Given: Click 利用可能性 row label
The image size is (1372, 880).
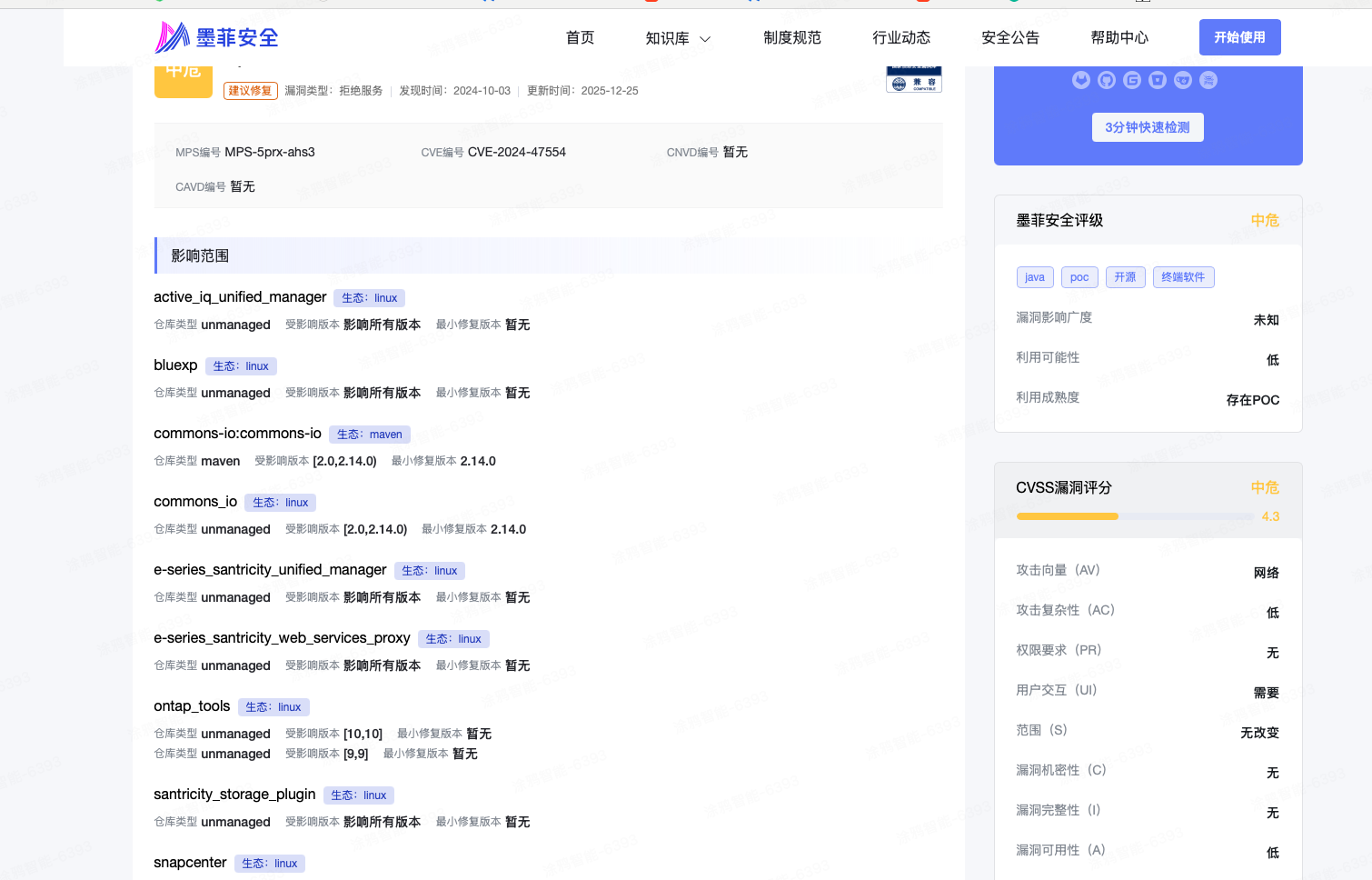Looking at the screenshot, I should point(1048,357).
